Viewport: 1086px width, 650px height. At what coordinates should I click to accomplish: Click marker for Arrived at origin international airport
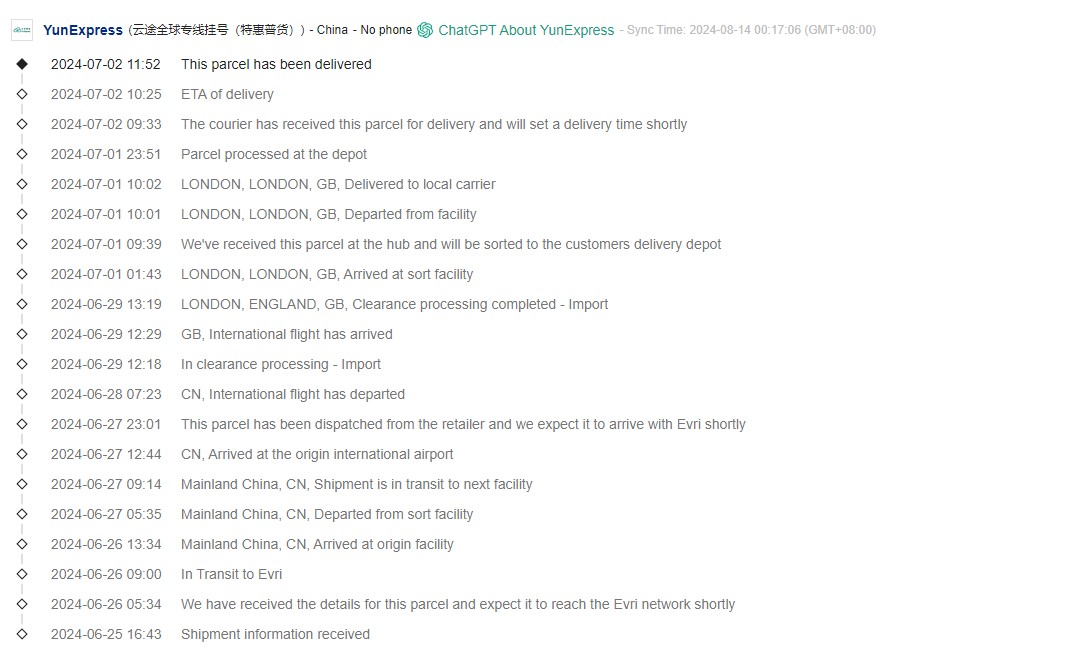[22, 454]
